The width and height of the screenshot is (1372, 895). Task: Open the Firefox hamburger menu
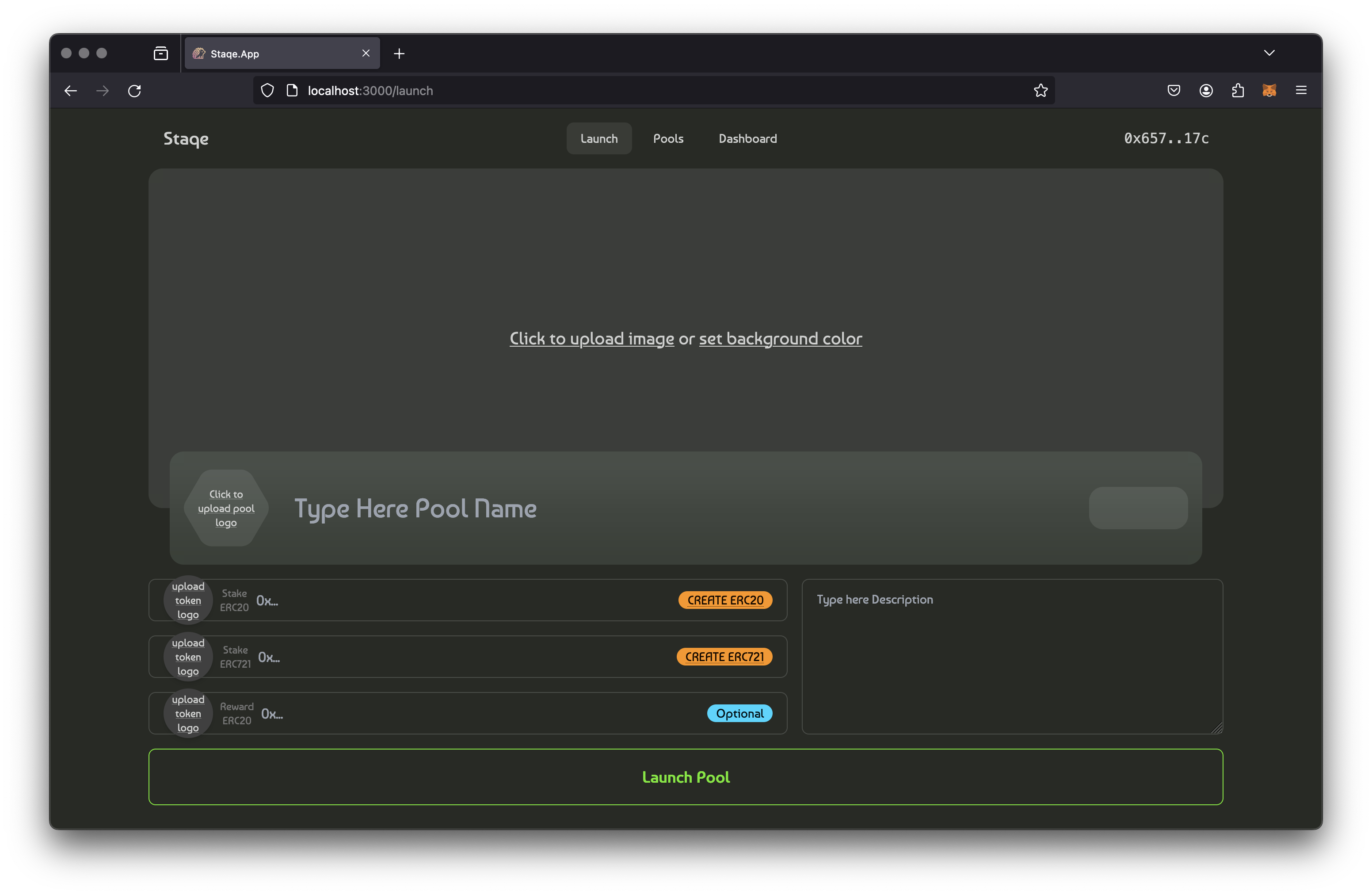click(1300, 91)
